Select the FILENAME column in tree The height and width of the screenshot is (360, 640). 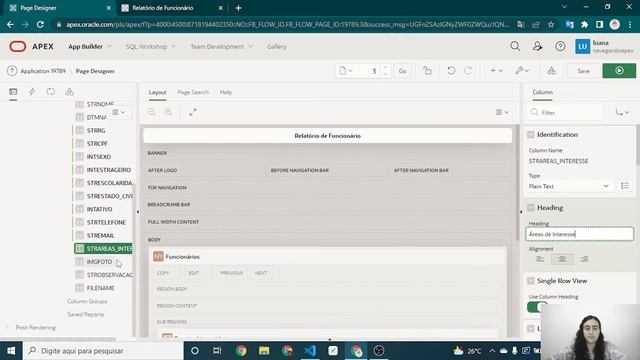100,288
